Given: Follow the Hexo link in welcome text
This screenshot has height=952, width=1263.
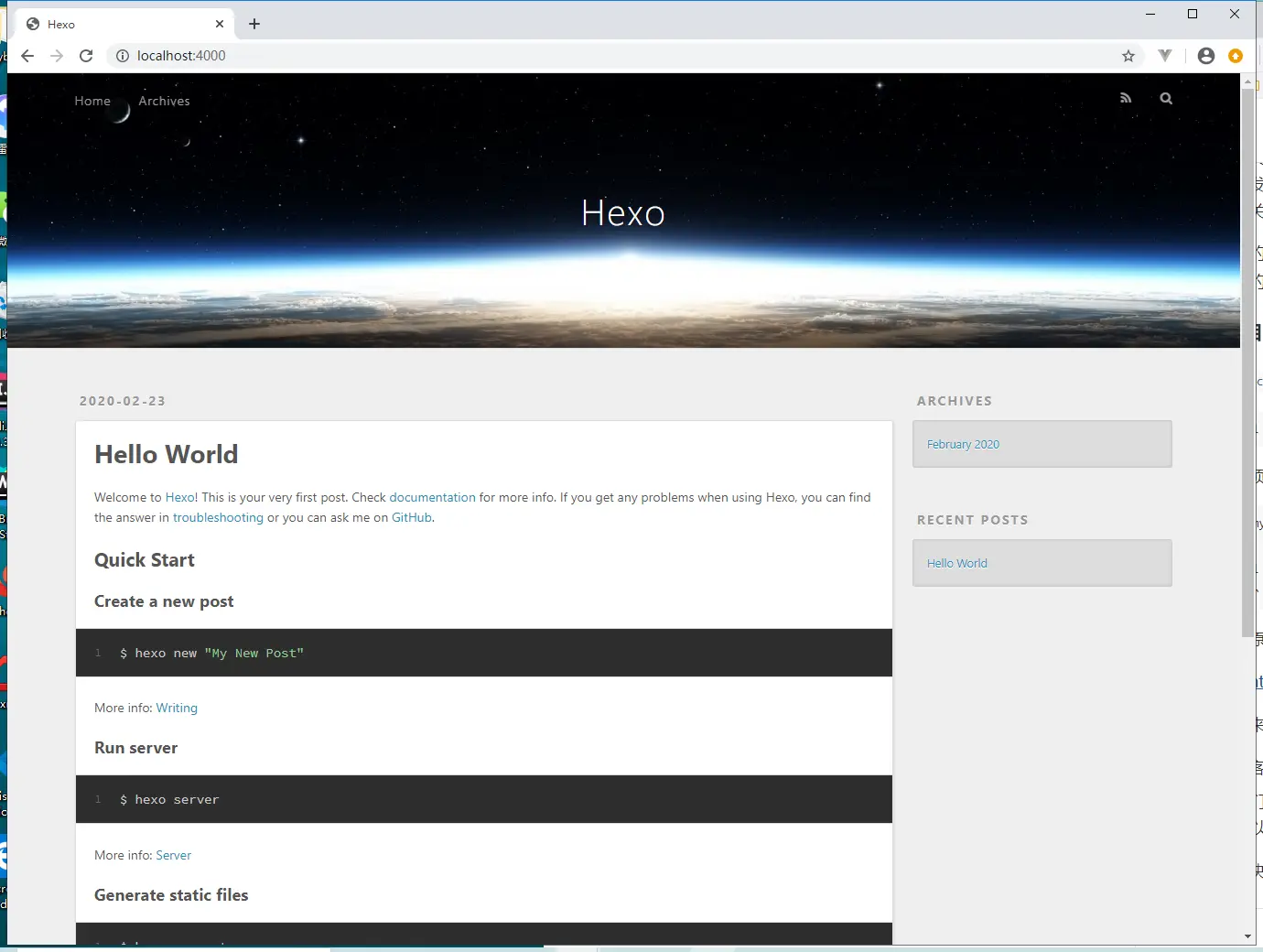Looking at the screenshot, I should tap(179, 497).
